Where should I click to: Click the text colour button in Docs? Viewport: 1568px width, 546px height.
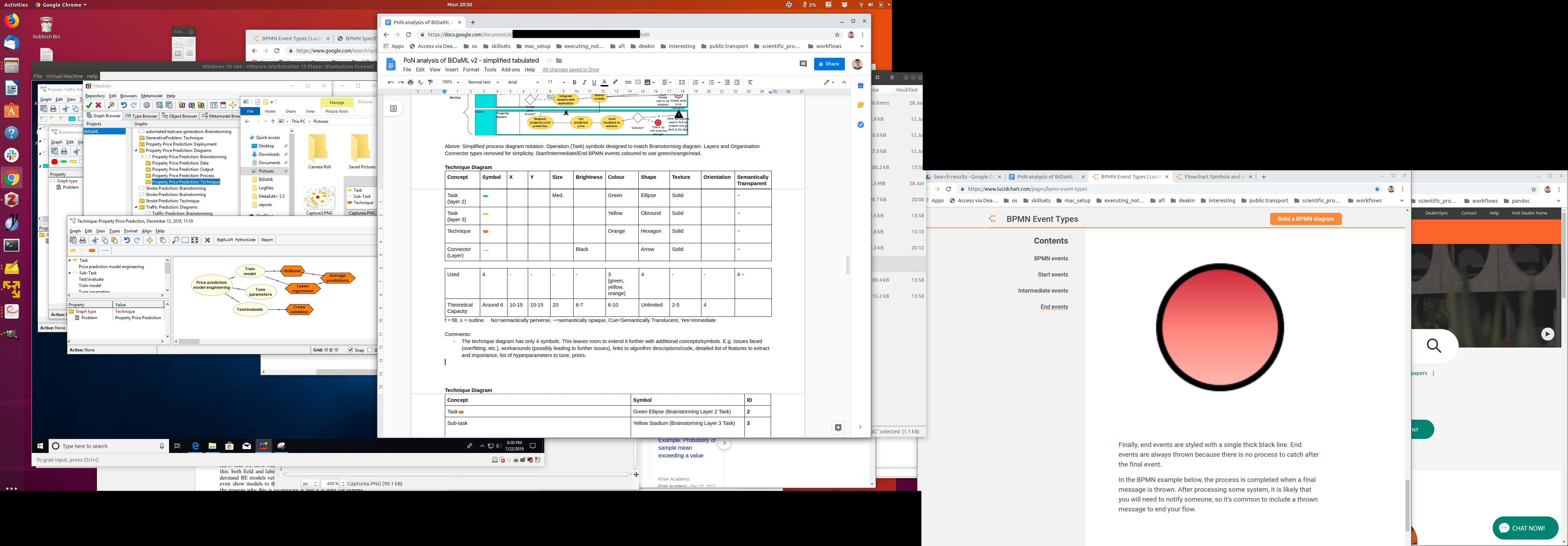pyautogui.click(x=604, y=82)
